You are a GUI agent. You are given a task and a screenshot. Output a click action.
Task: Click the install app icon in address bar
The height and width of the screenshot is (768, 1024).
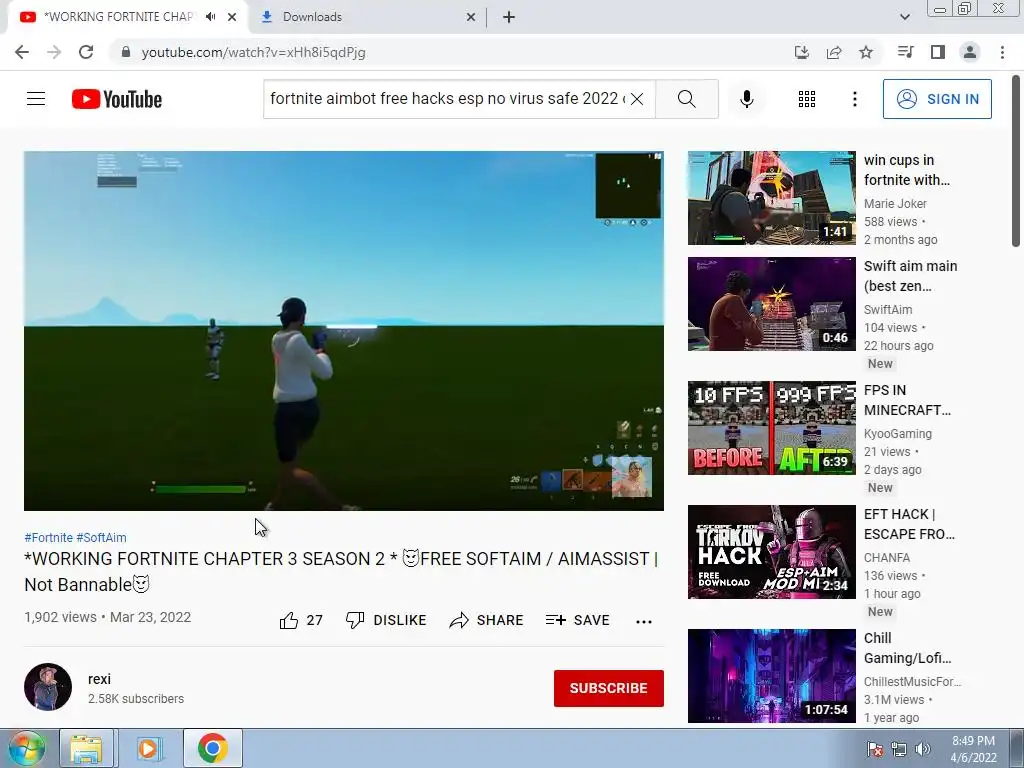tap(802, 52)
